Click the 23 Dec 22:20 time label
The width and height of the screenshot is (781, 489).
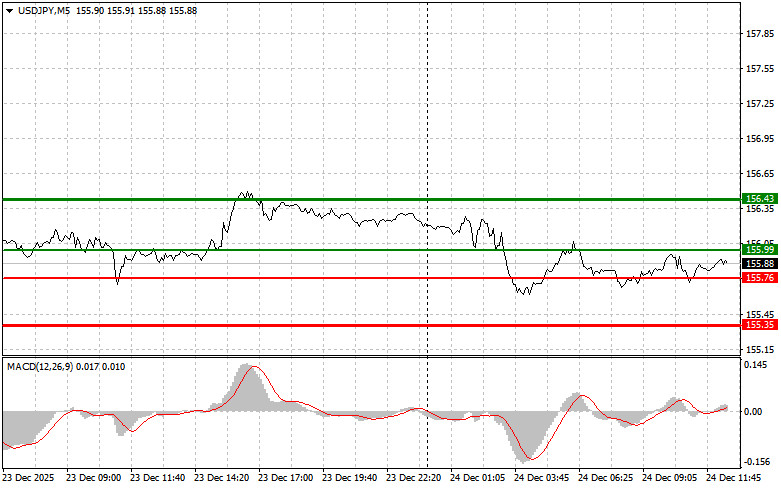(x=413, y=478)
